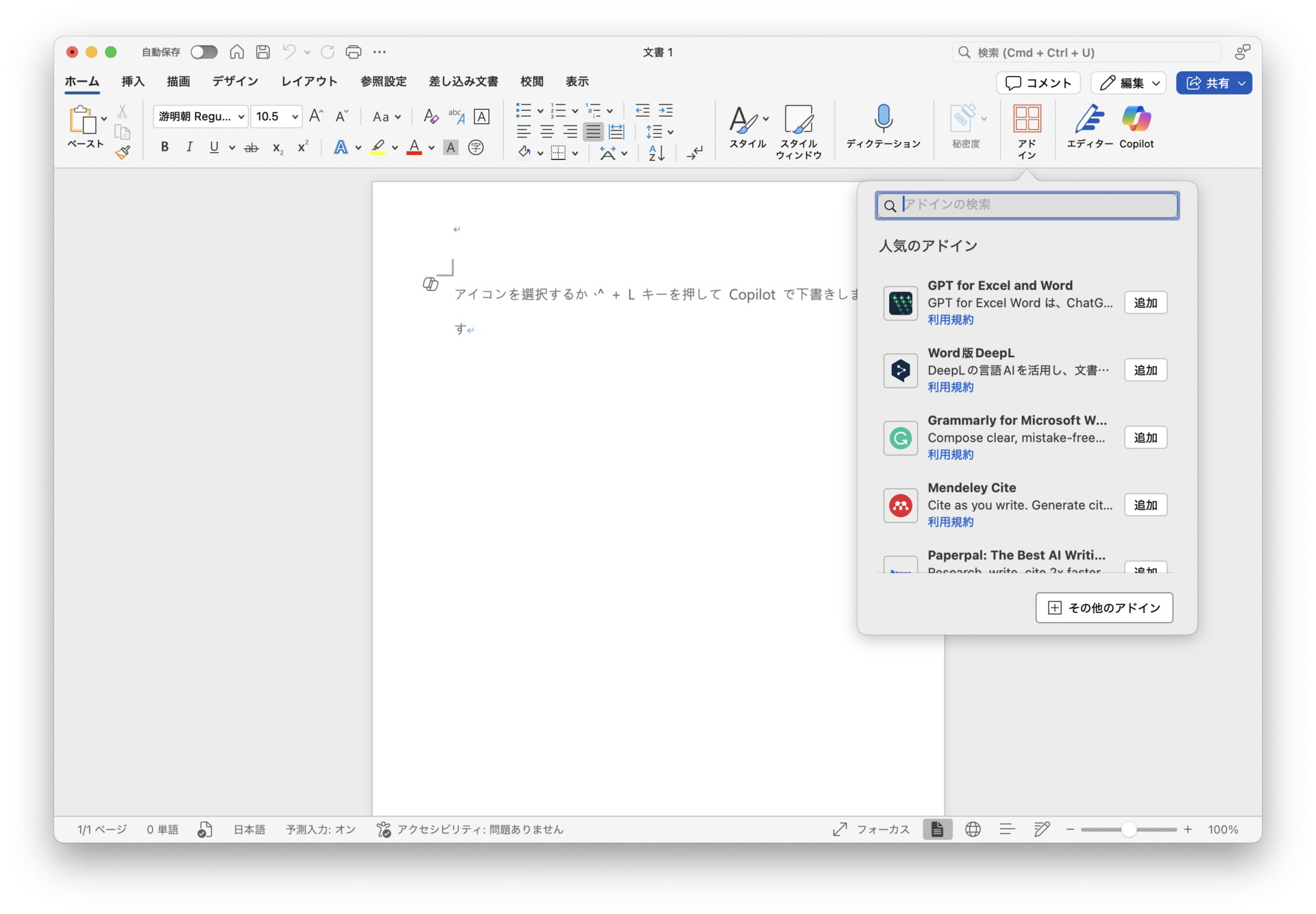Click the increase font size icon
The width and height of the screenshot is (1316, 914).
[315, 117]
